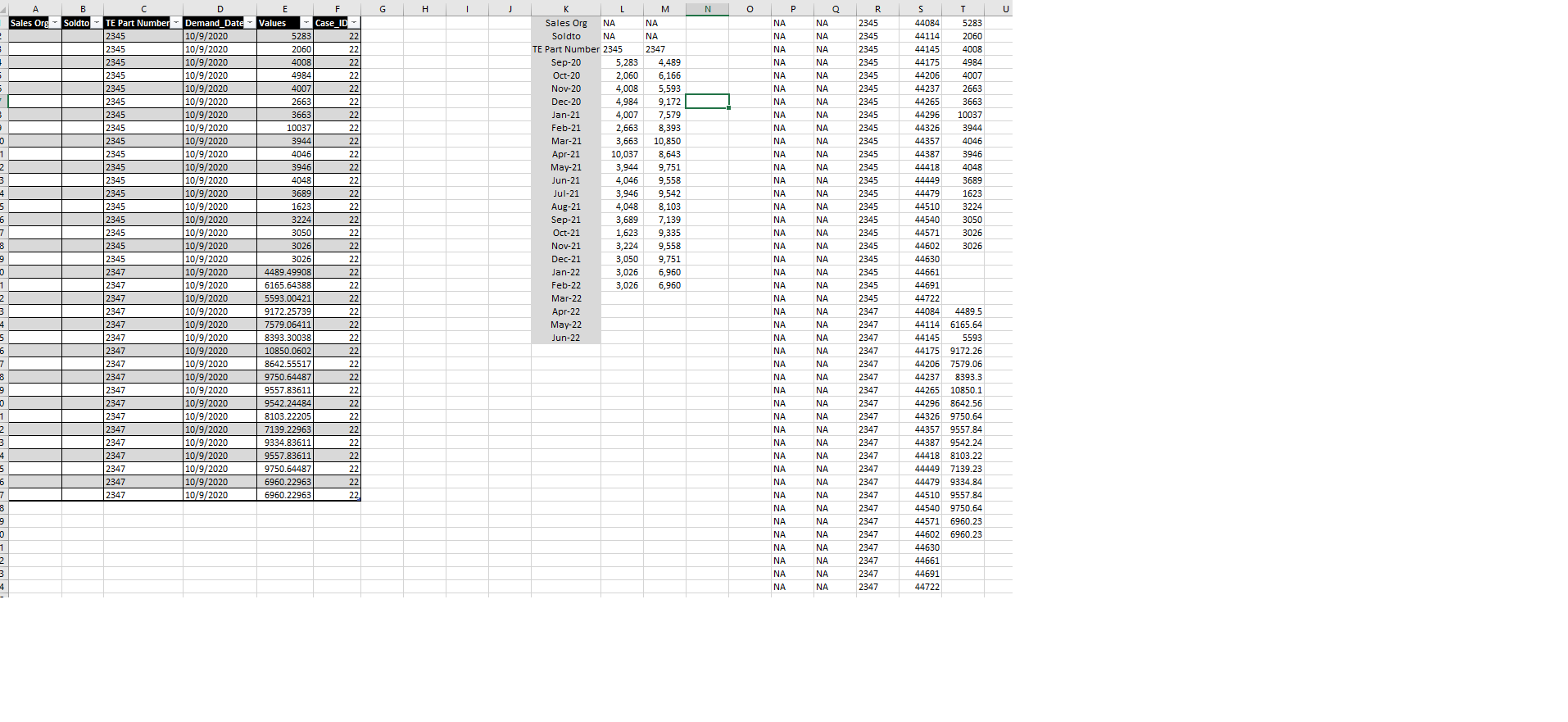Click the 'Aug-21' date cell
The width and height of the screenshot is (1568, 722).
click(x=566, y=207)
